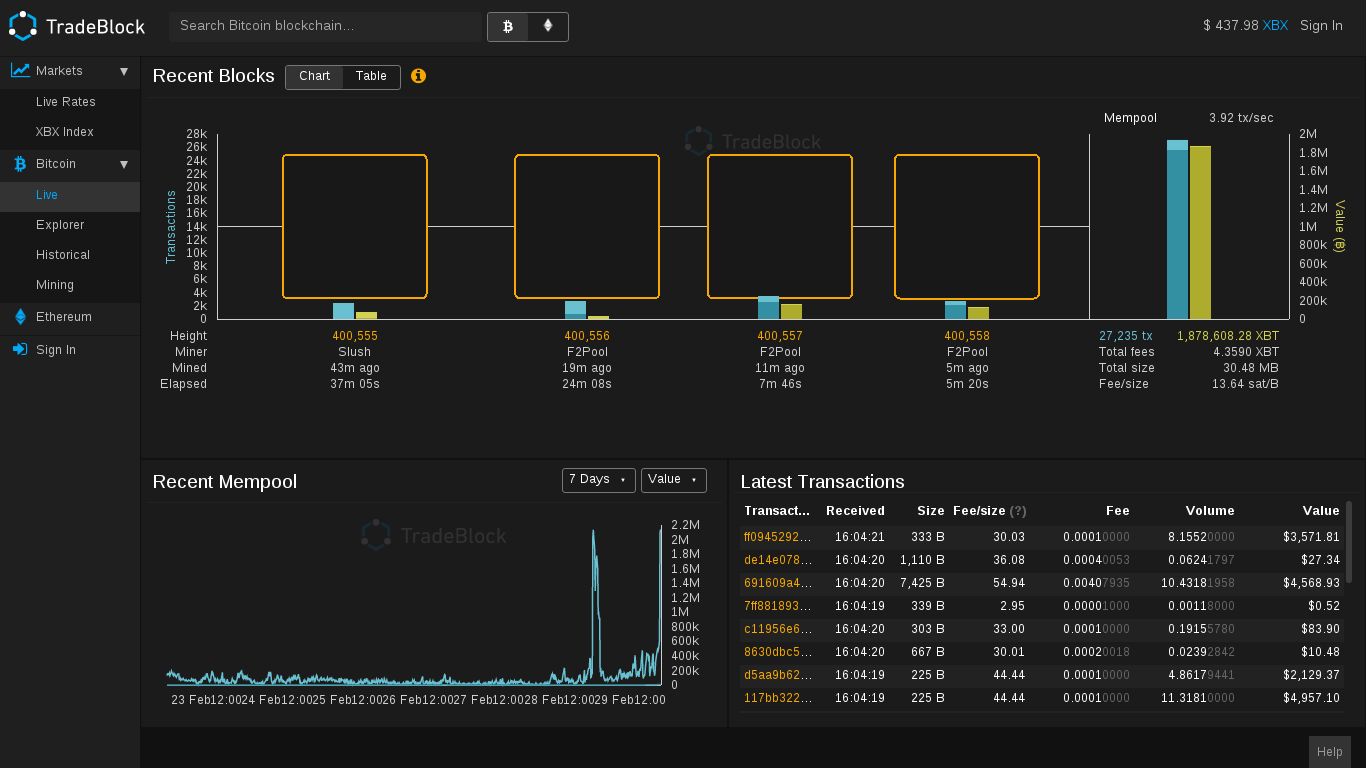Open the 7 Days range dropdown
This screenshot has width=1366, height=768.
point(598,480)
